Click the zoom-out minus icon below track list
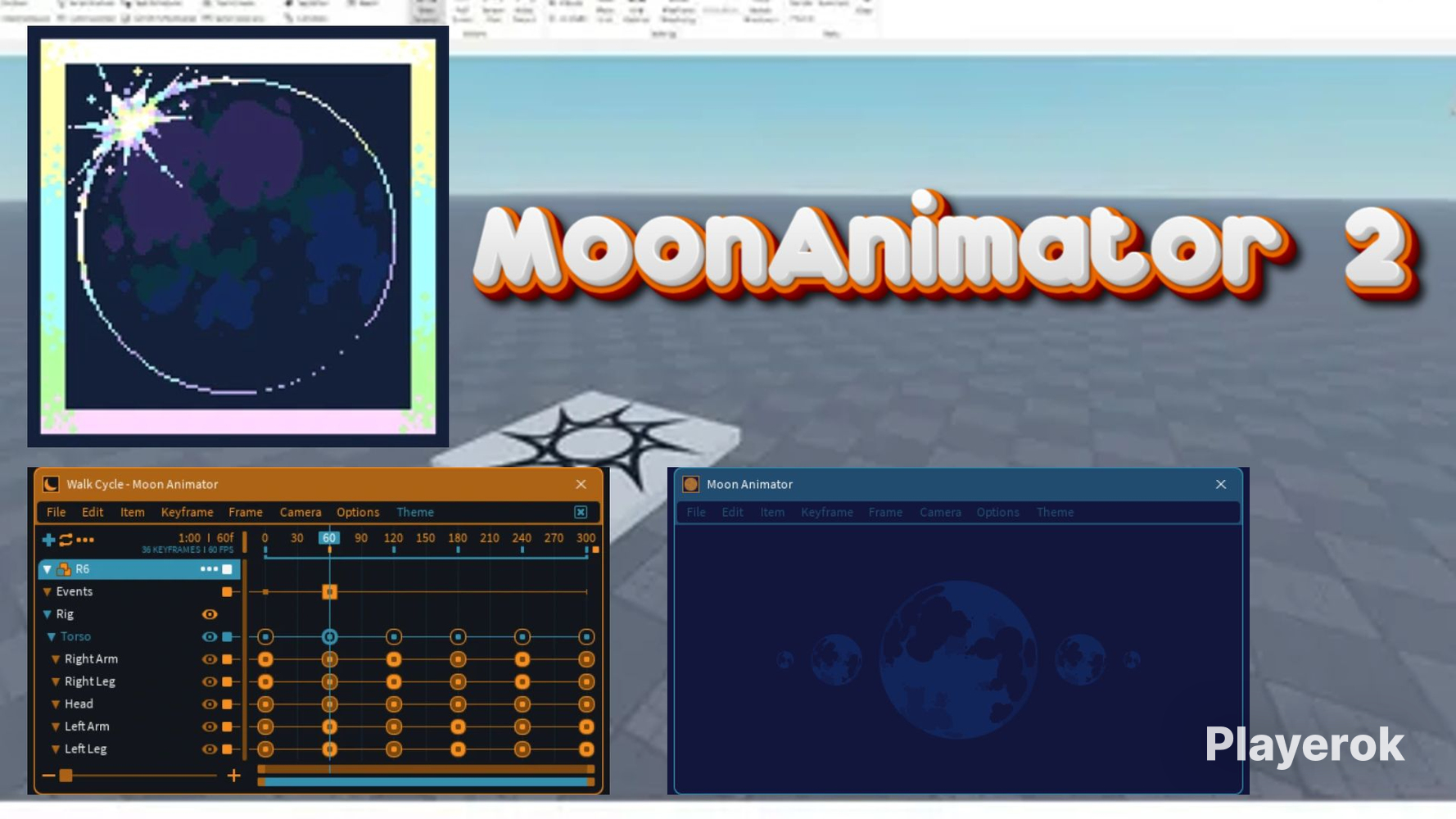Image resolution: width=1456 pixels, height=819 pixels. (48, 776)
